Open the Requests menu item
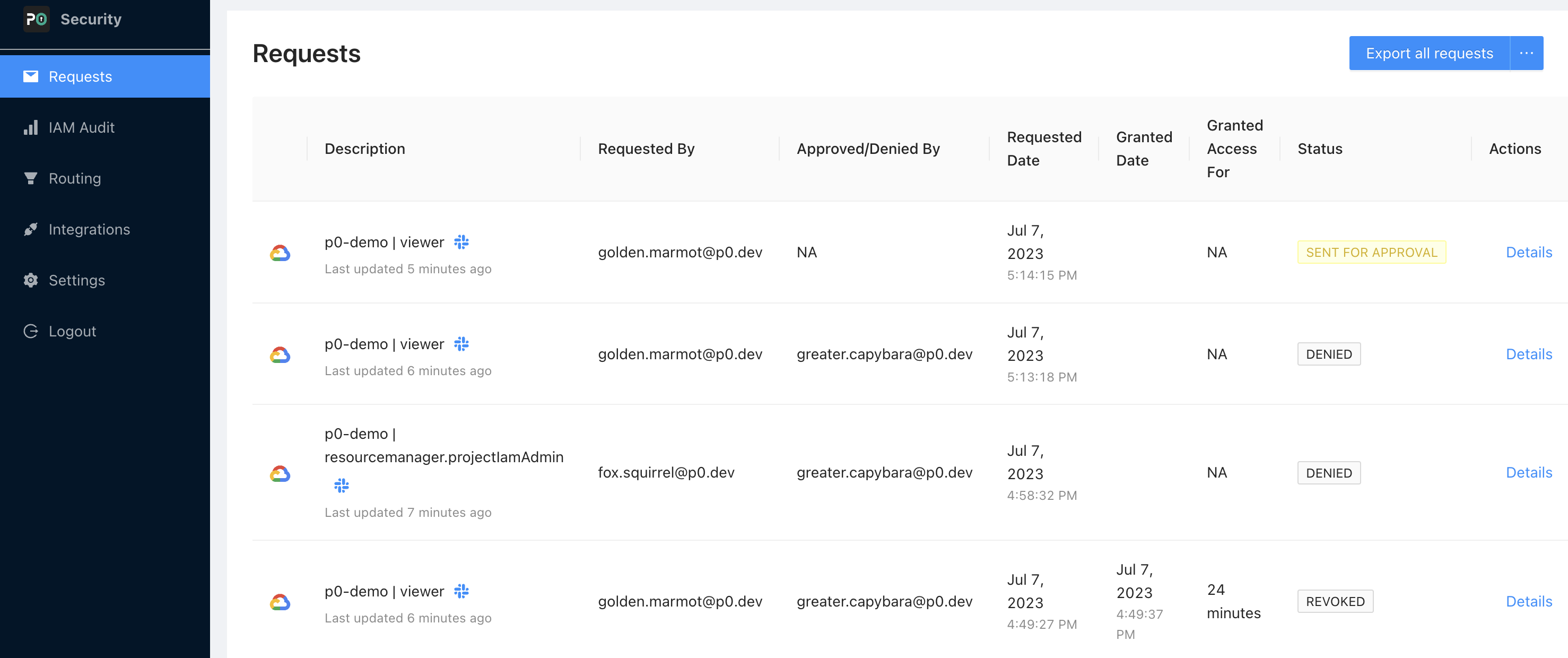 (x=80, y=77)
